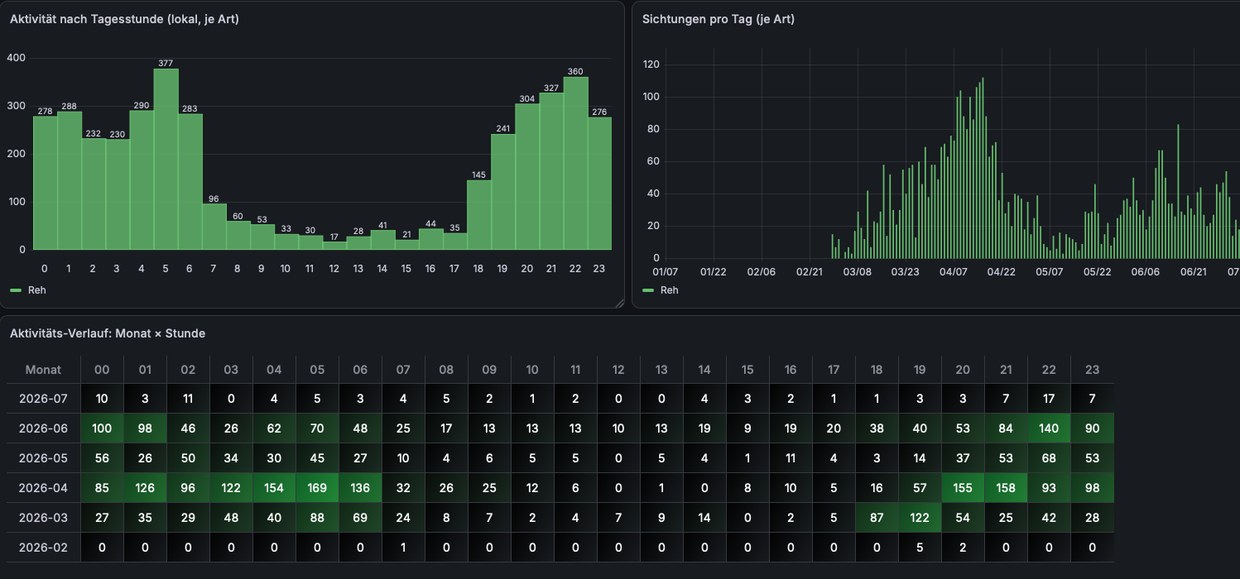Open the 'Sichtungen pro Tag' panel title
Screen dimensions: 1240x579
coord(718,19)
